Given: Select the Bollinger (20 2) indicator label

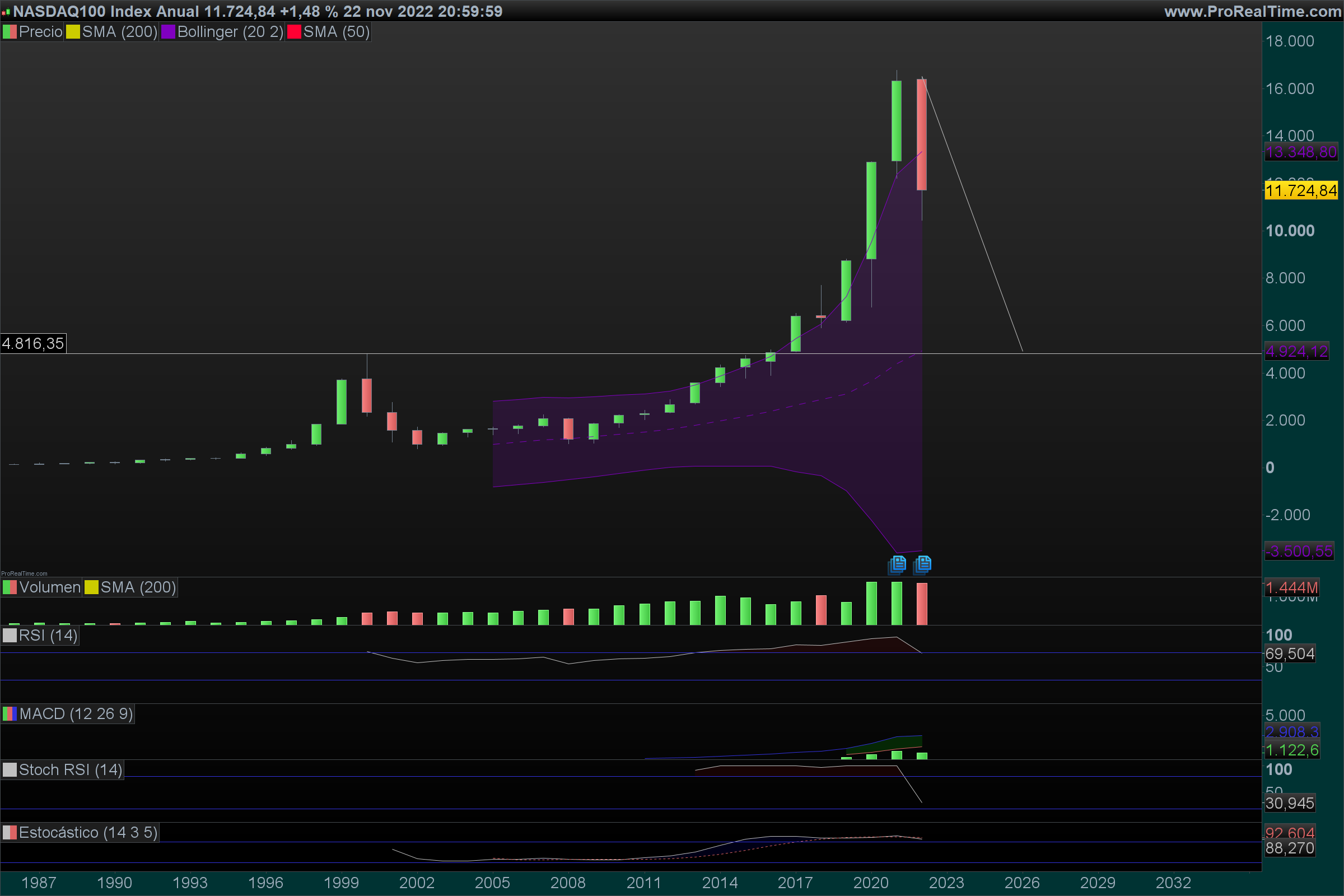Looking at the screenshot, I should click(230, 32).
